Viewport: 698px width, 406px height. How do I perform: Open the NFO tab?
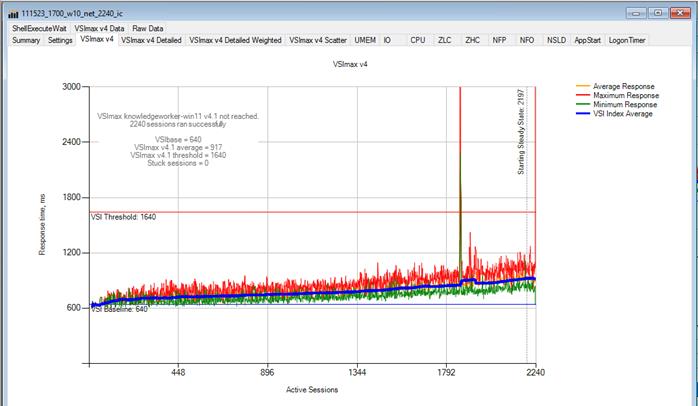(527, 40)
